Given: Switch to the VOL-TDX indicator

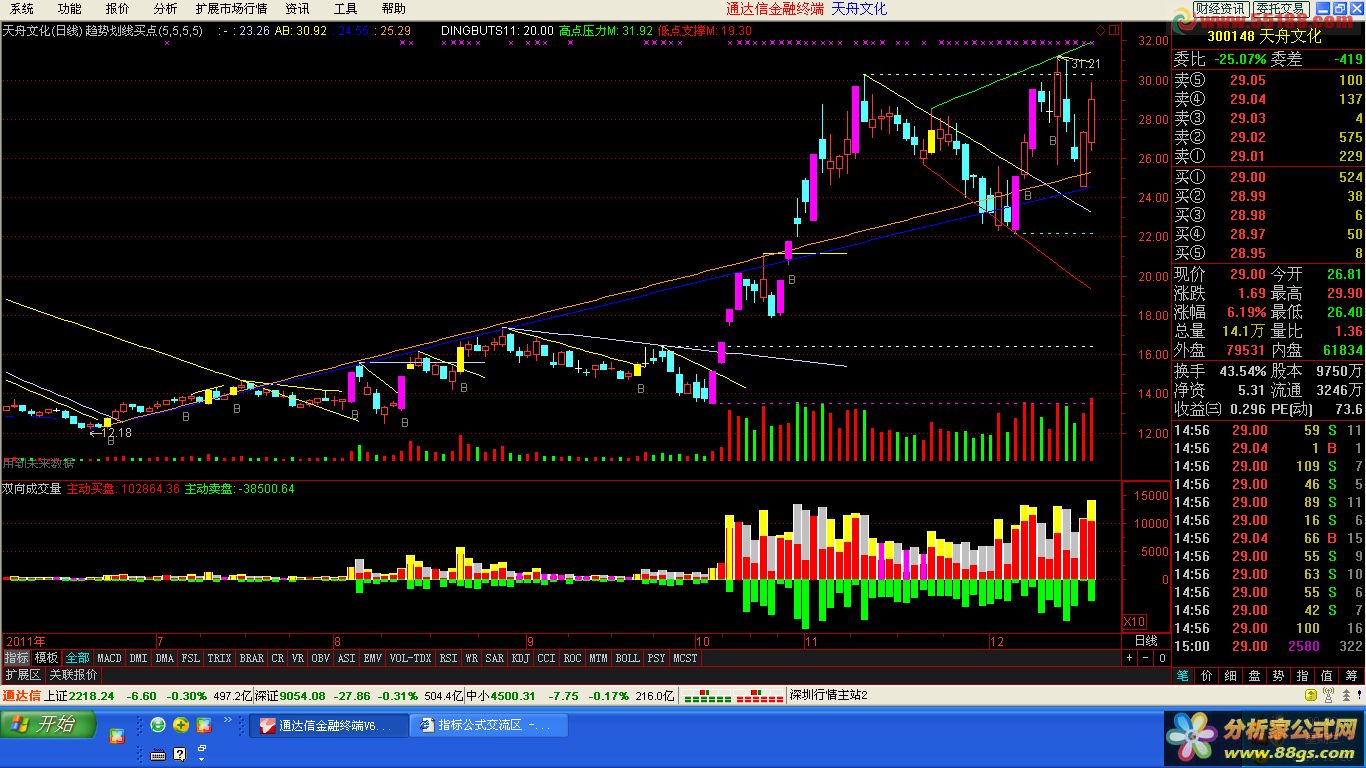Looking at the screenshot, I should click(410, 658).
